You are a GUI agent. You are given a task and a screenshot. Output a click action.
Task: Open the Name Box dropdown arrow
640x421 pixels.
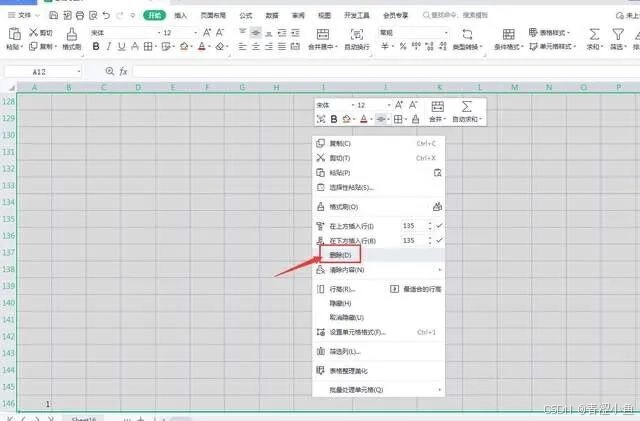click(x=78, y=72)
